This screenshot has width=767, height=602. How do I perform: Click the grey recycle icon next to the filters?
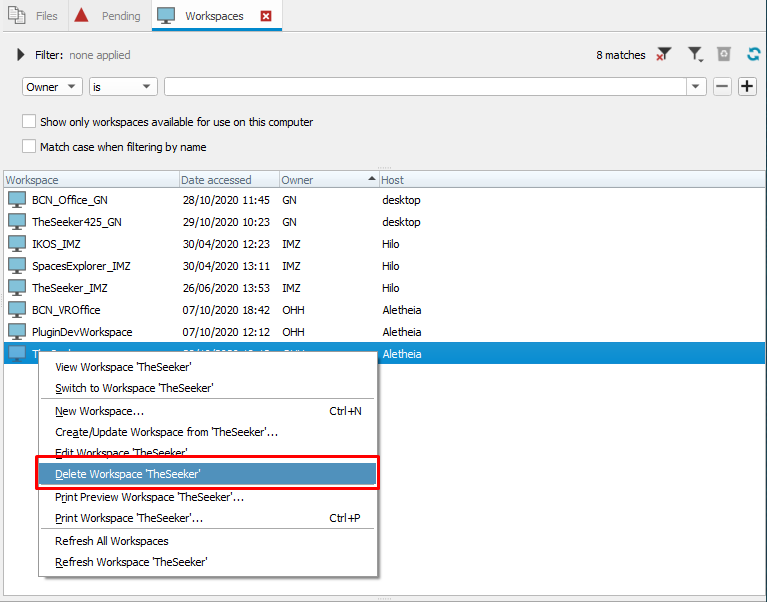(724, 54)
